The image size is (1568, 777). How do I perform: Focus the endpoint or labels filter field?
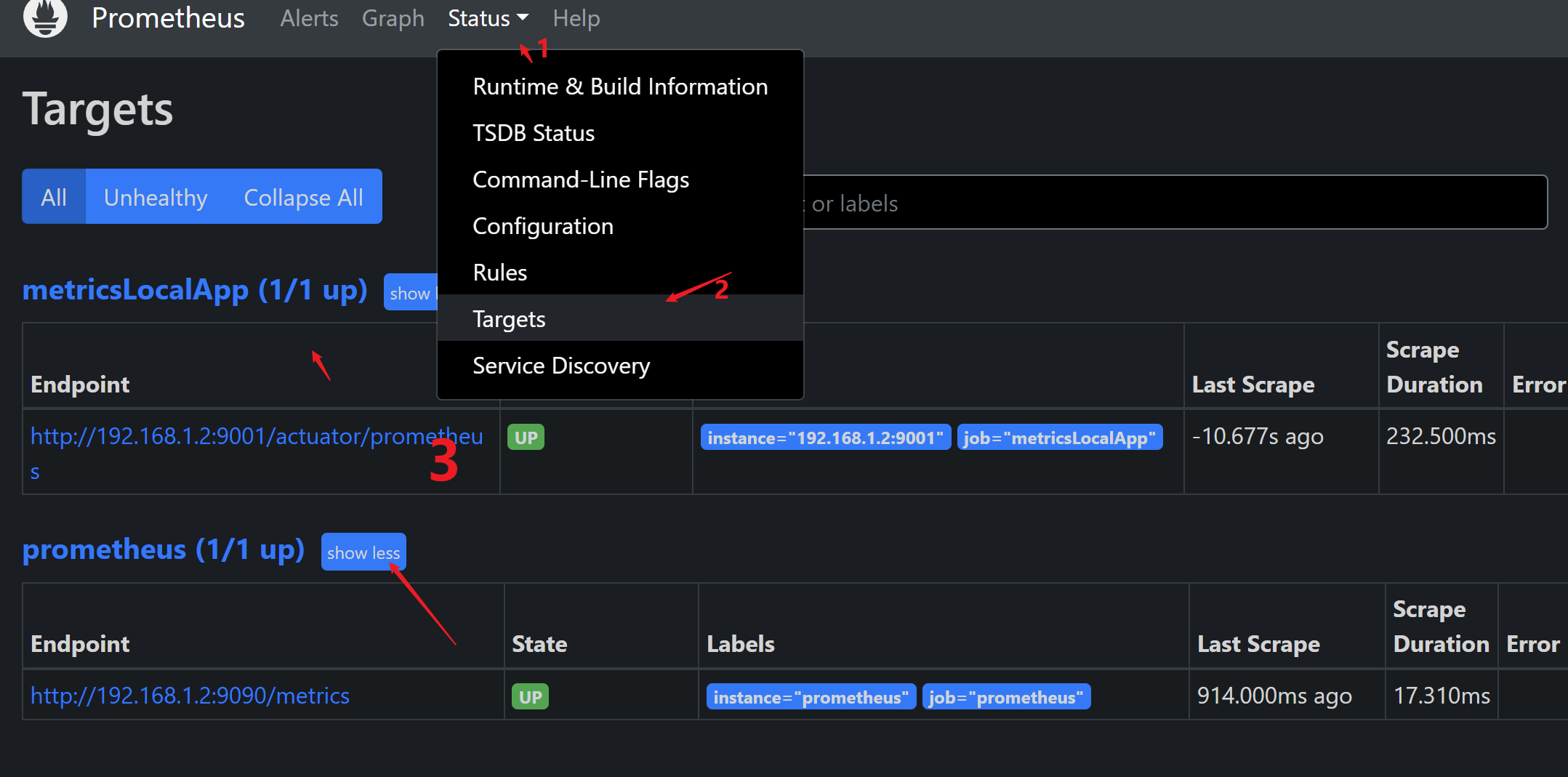1175,203
